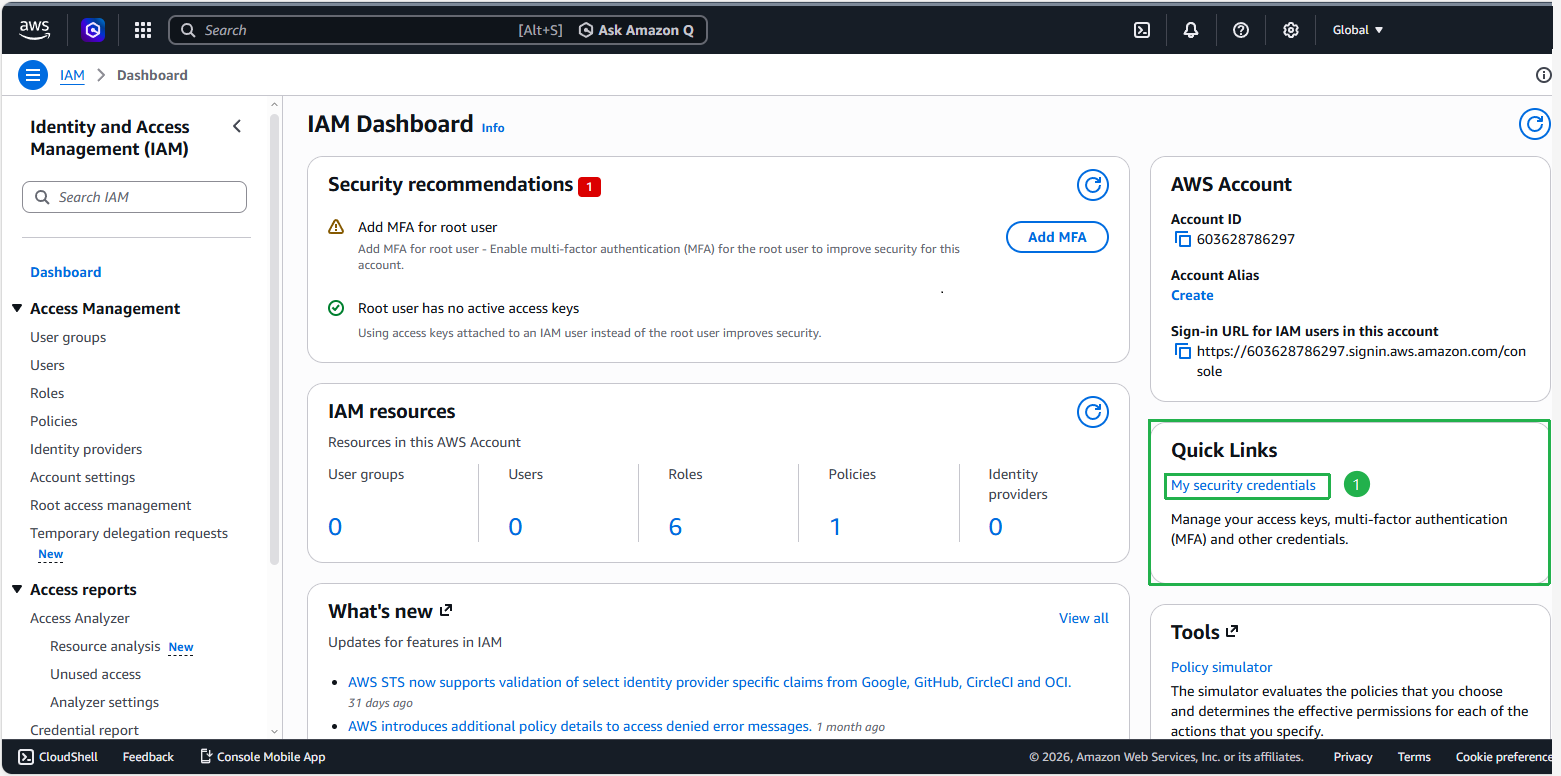Viewport: 1561px width, 776px height.
Task: Open Access Analyzer in sidebar
Action: tap(80, 618)
